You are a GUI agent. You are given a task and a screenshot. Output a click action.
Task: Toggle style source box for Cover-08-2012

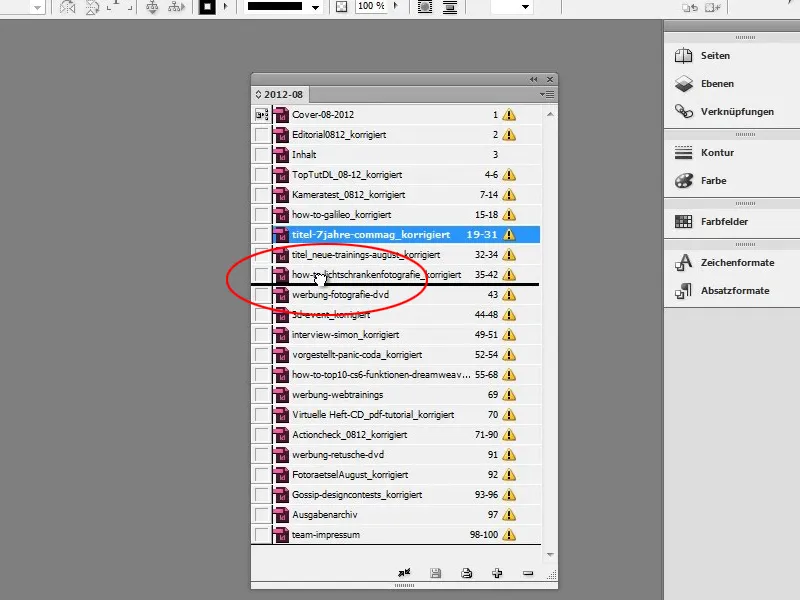pyautogui.click(x=262, y=115)
